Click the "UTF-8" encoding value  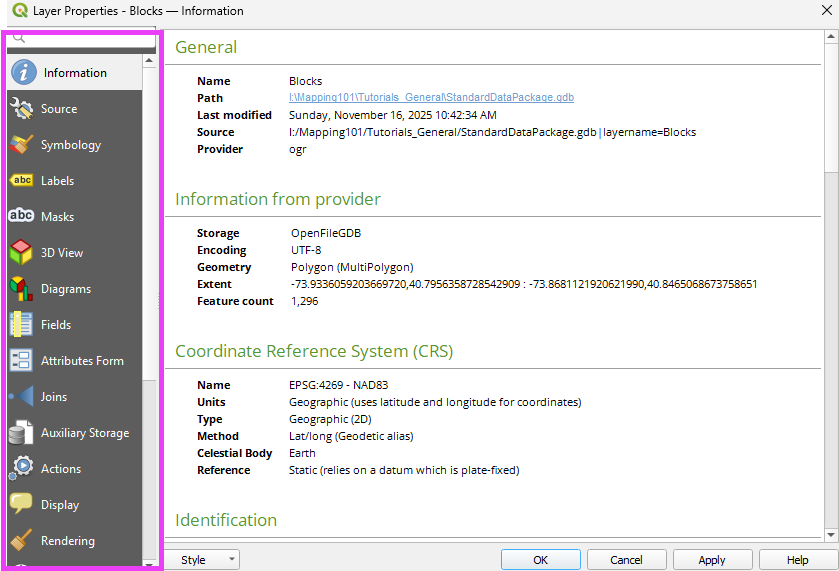click(306, 250)
